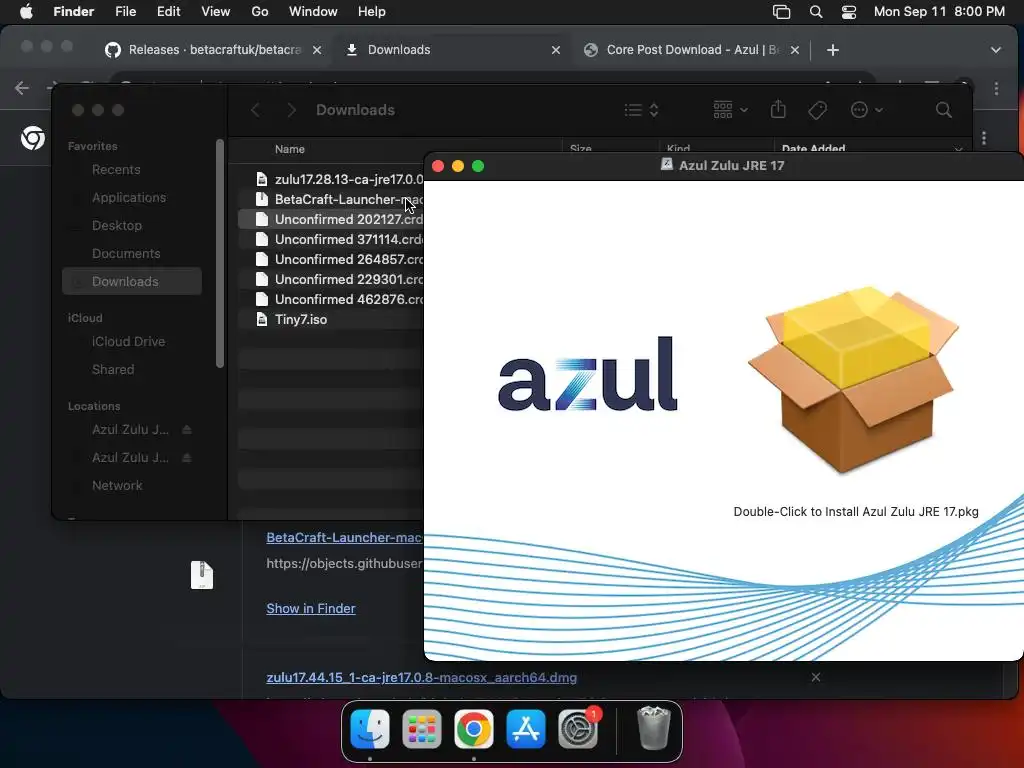This screenshot has width=1024, height=768.
Task: Click the Finder search magnifier
Action: tap(944, 110)
